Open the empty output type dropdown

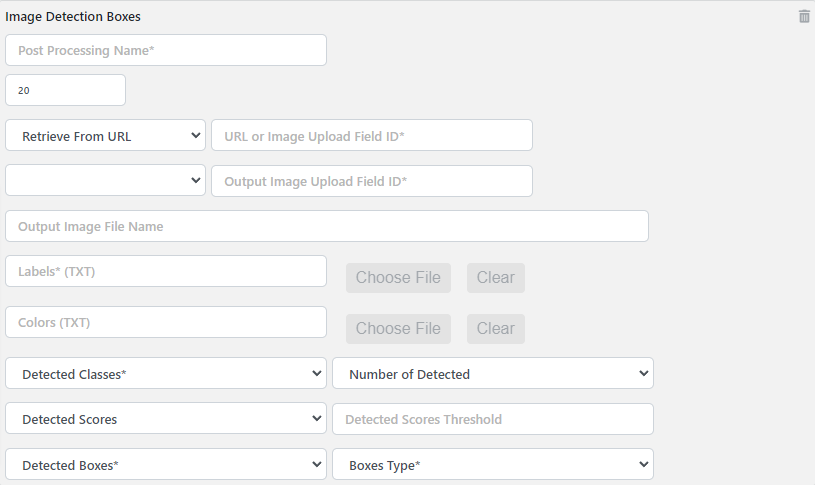[105, 181]
